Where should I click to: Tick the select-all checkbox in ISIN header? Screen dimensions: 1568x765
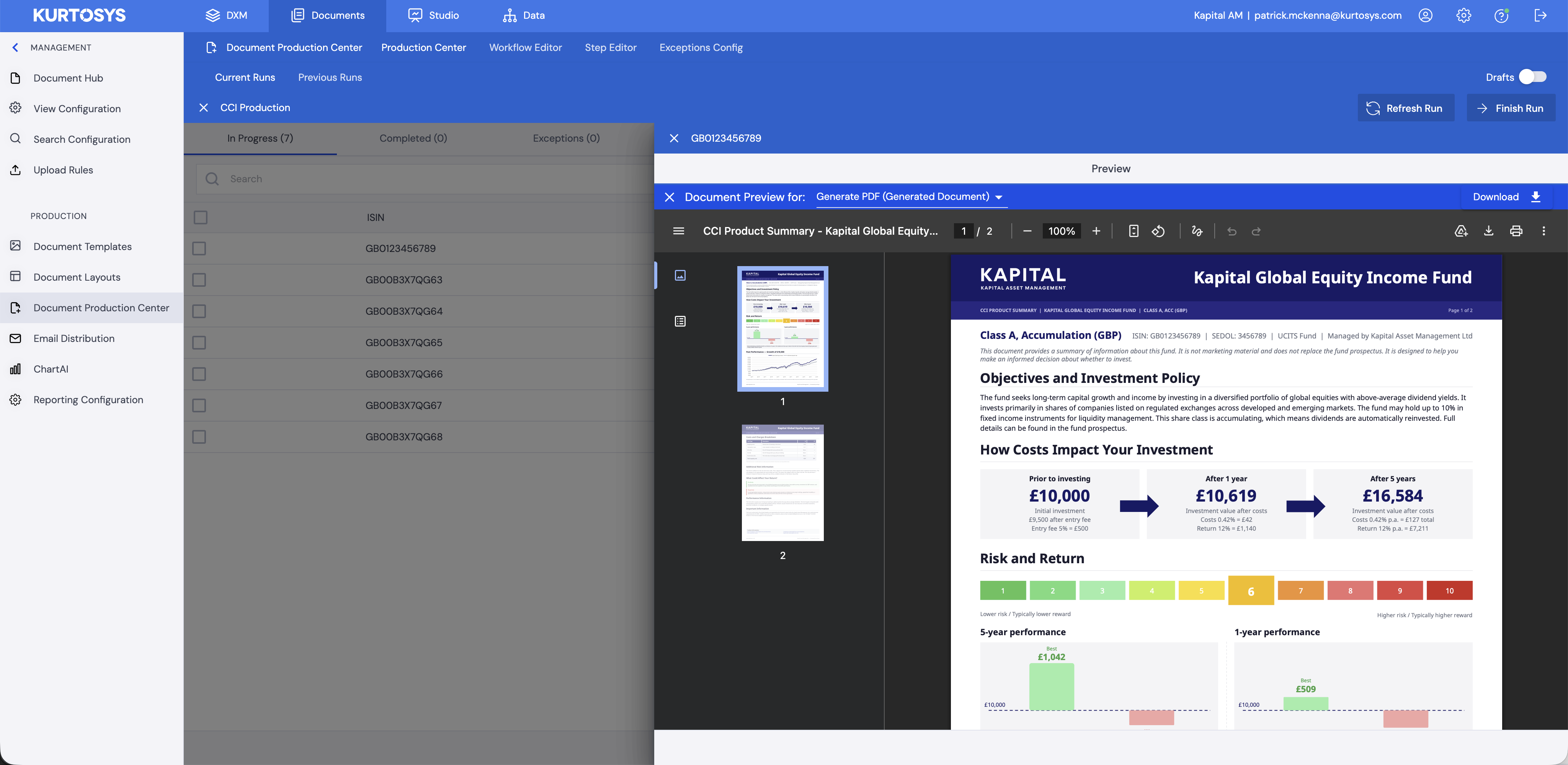click(x=200, y=217)
